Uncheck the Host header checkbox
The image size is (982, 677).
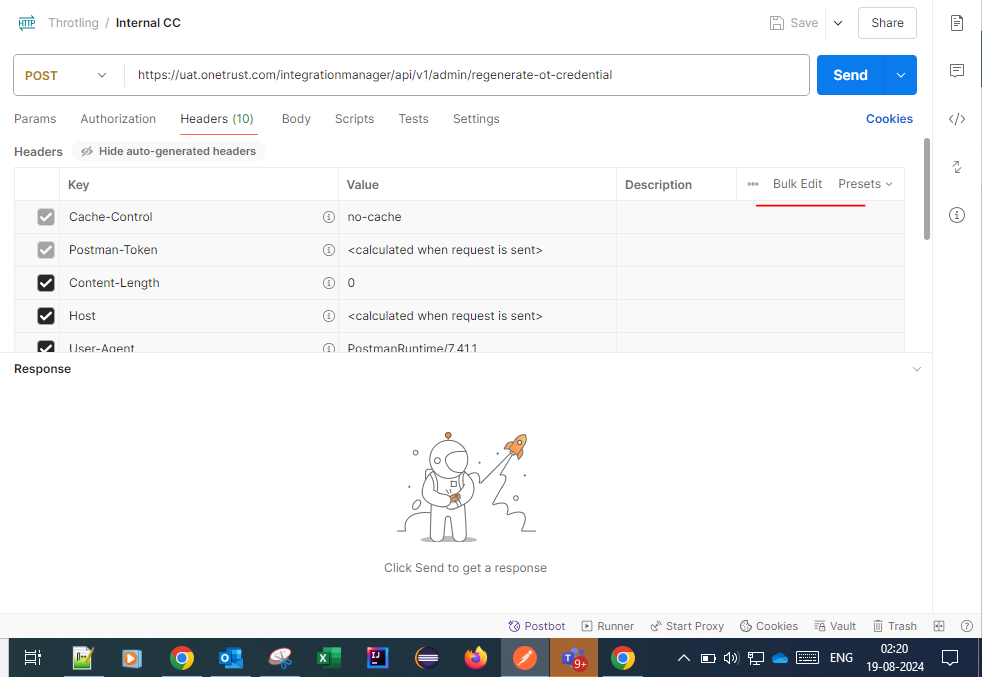pos(46,316)
